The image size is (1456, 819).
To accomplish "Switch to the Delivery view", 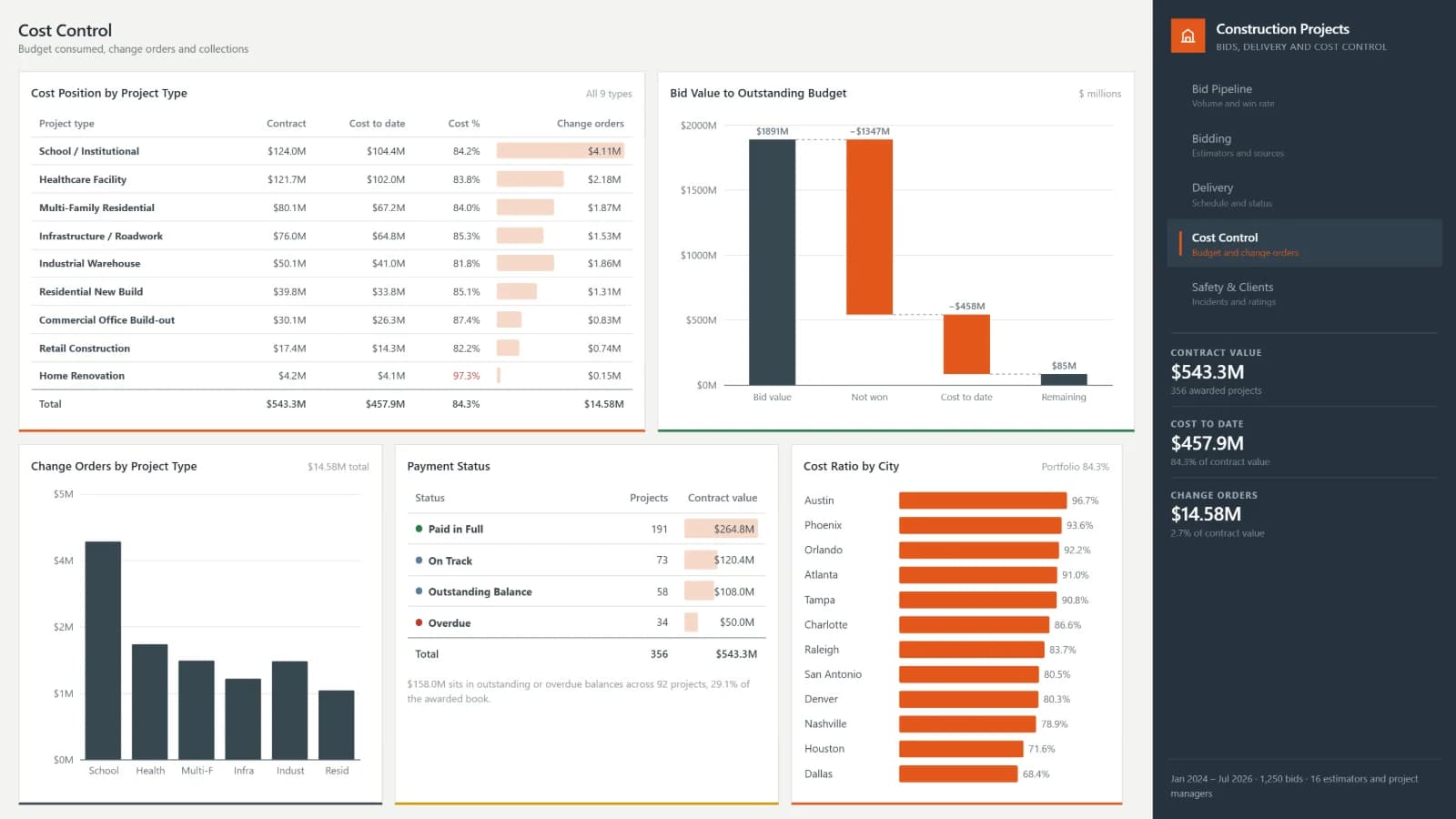I will [1304, 195].
